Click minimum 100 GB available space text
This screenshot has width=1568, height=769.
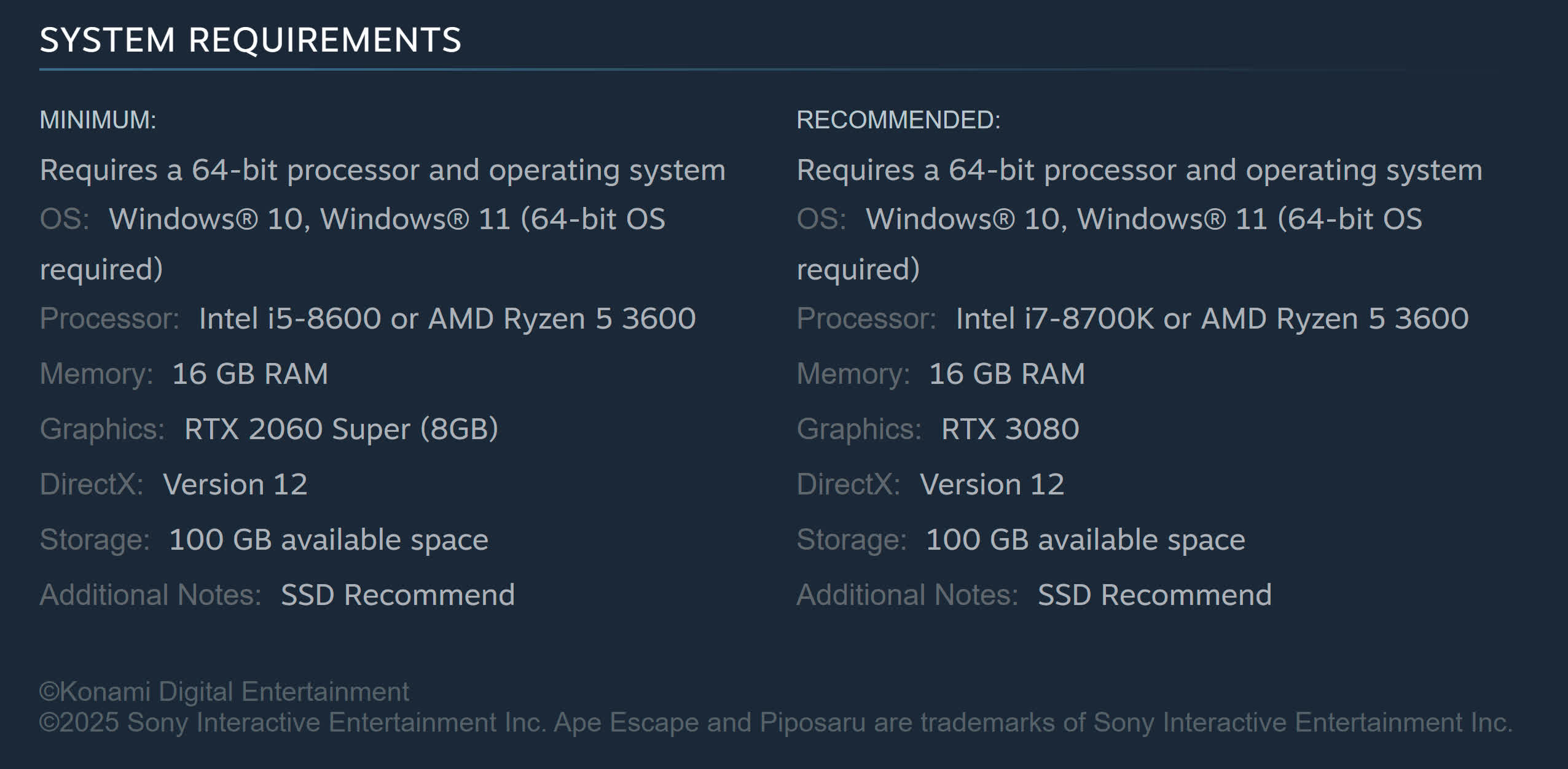coord(328,540)
